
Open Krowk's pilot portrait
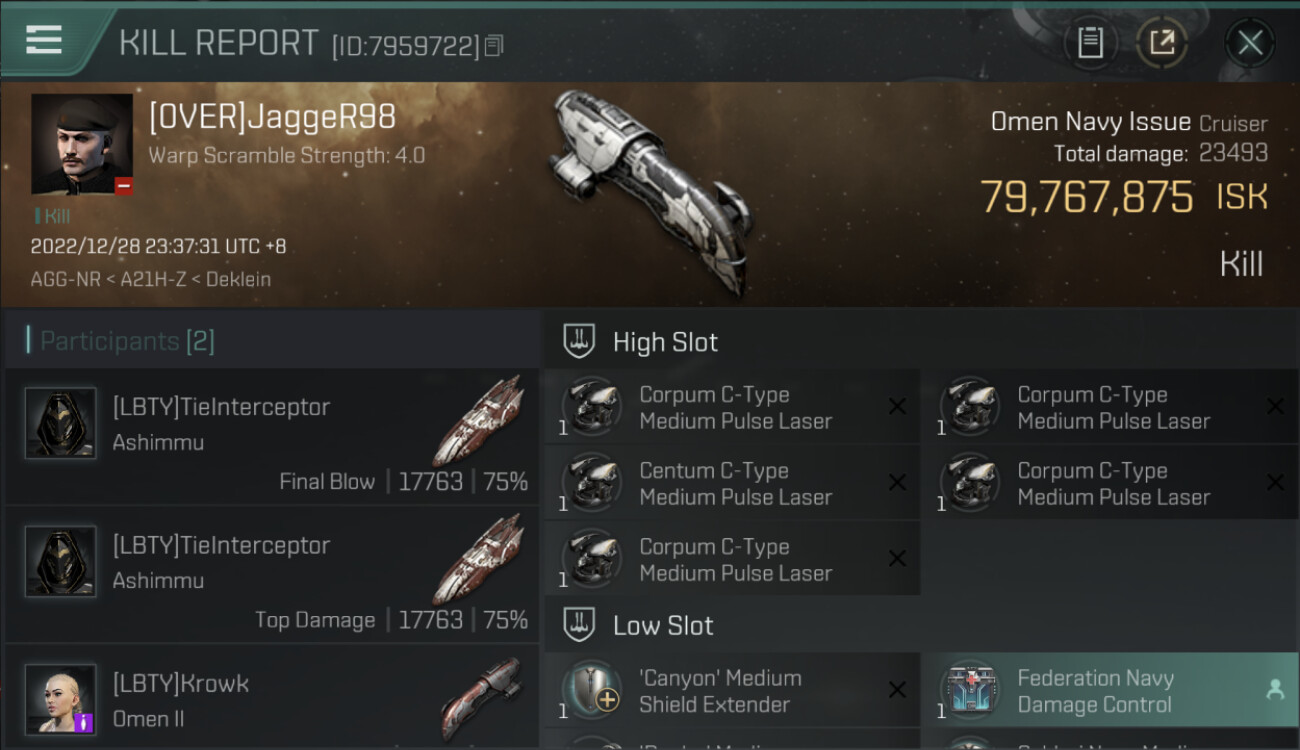click(61, 699)
